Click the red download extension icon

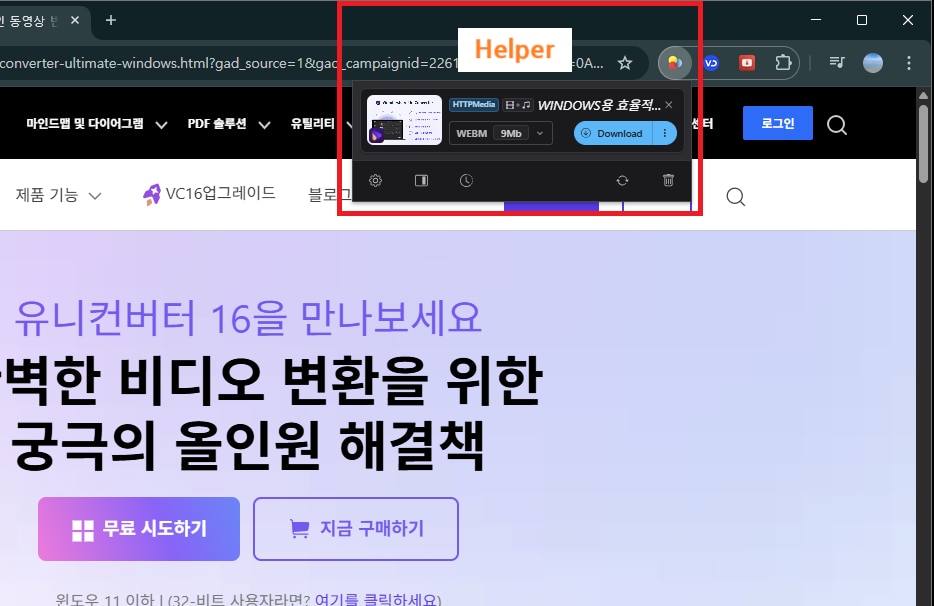(746, 63)
